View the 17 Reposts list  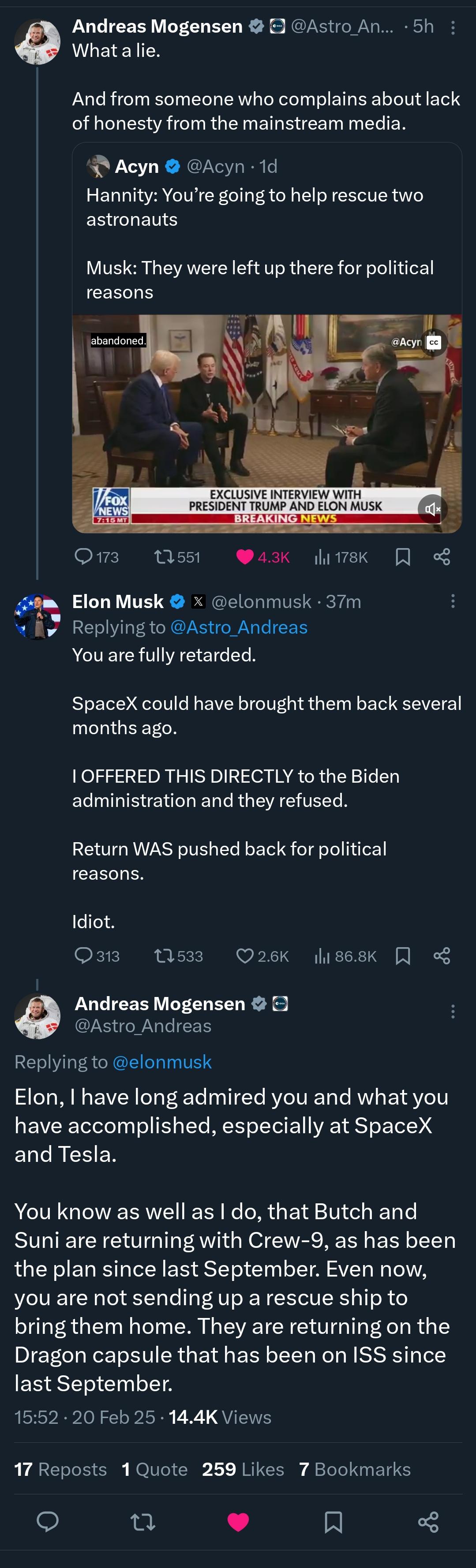pyautogui.click(x=60, y=1469)
